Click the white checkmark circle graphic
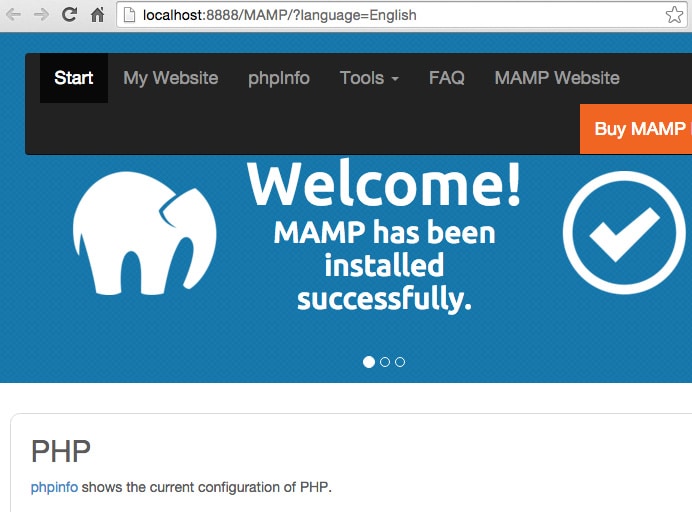 pyautogui.click(x=624, y=233)
